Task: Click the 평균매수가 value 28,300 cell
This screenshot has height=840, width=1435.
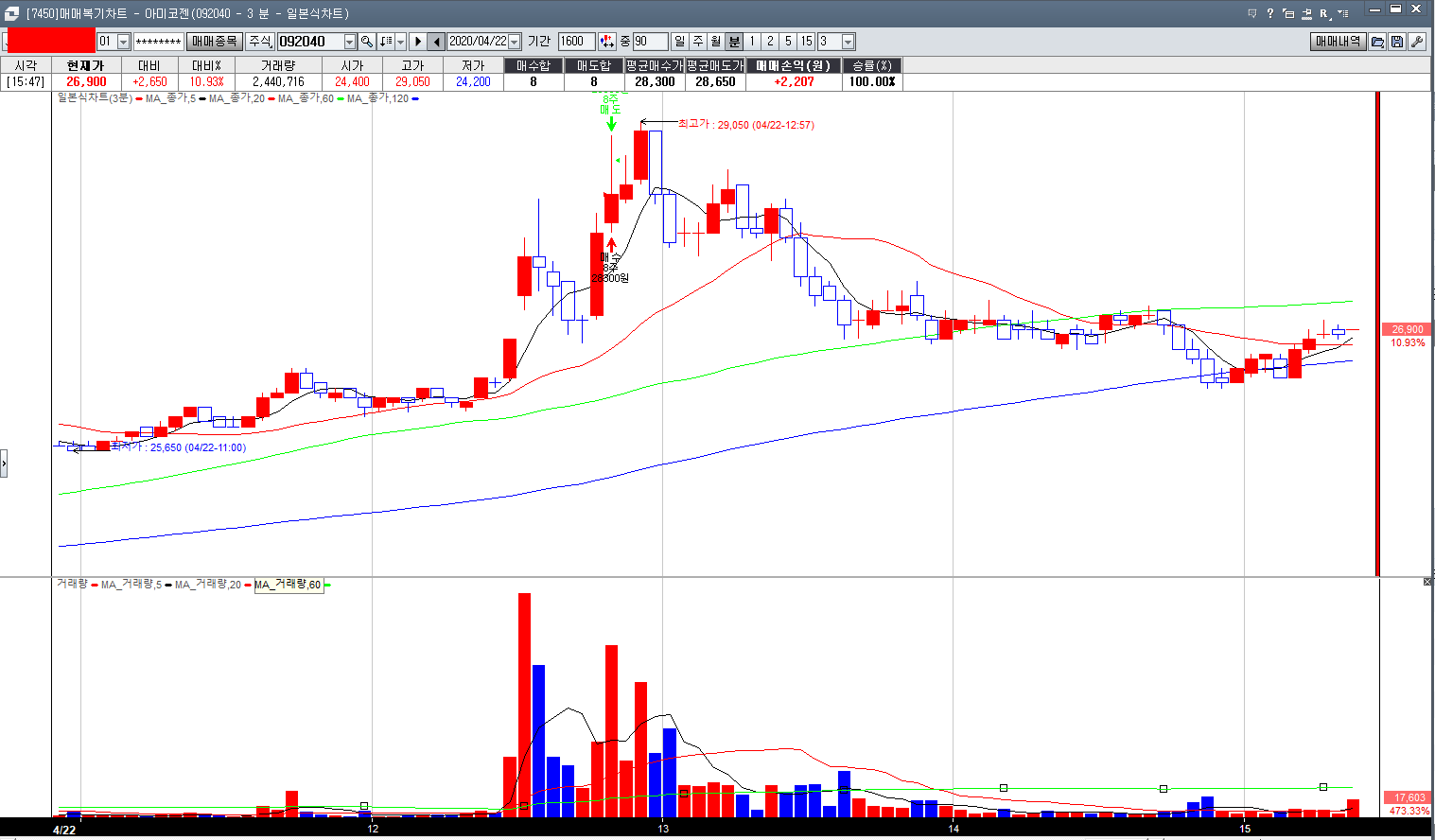Action: 655,81
